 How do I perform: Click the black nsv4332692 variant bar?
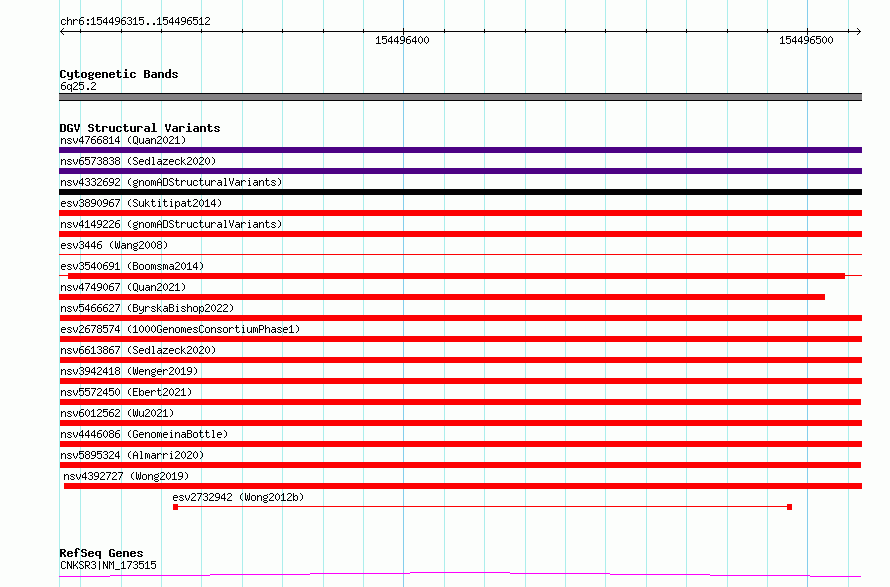click(x=460, y=192)
